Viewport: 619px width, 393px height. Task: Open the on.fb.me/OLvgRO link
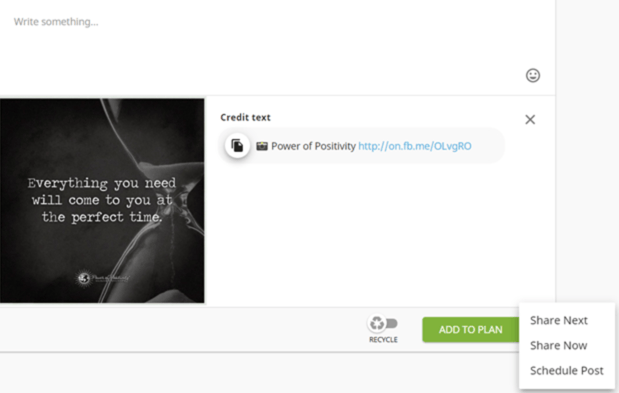click(415, 146)
